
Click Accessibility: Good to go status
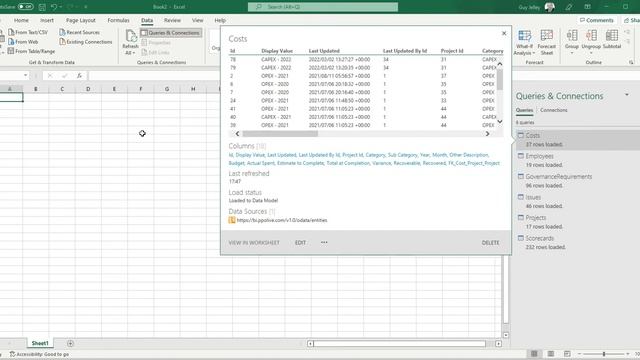tap(39, 354)
